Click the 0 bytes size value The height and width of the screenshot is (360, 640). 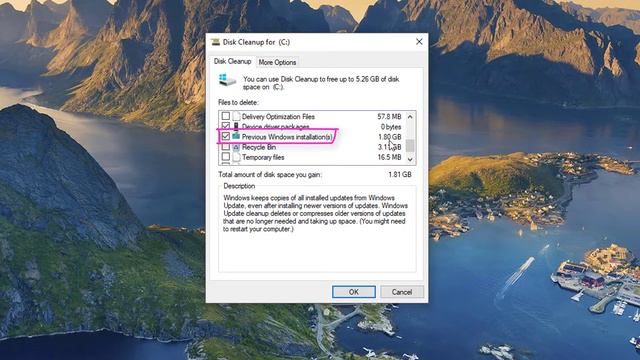click(391, 127)
